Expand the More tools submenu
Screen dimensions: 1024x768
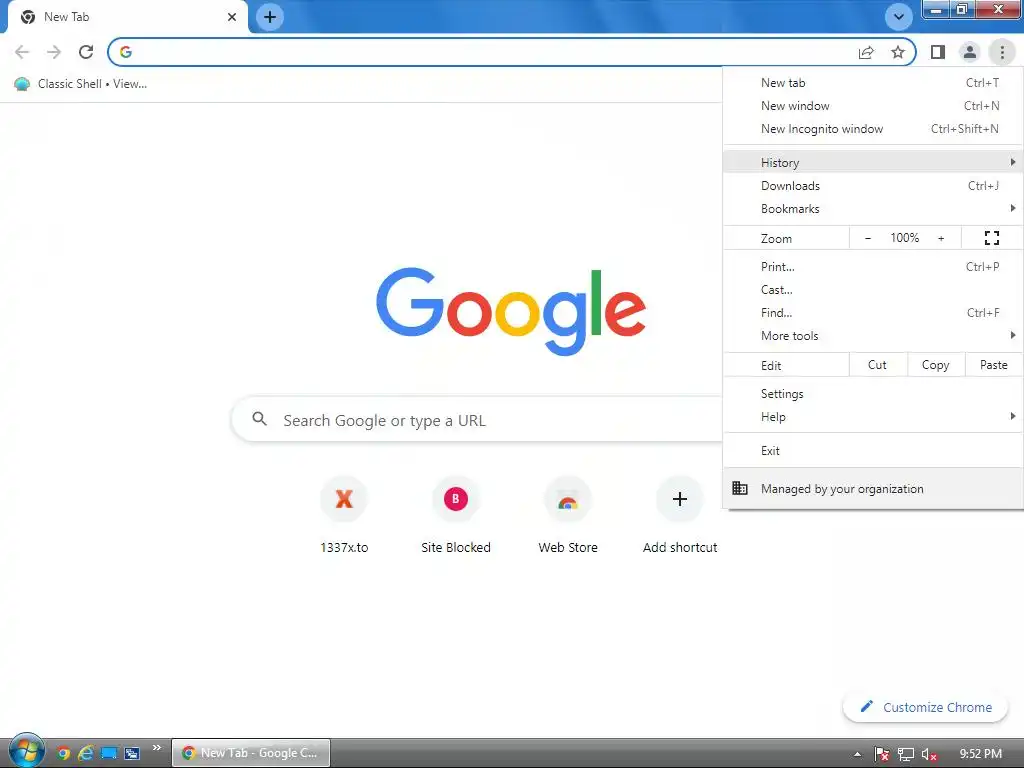pos(873,336)
